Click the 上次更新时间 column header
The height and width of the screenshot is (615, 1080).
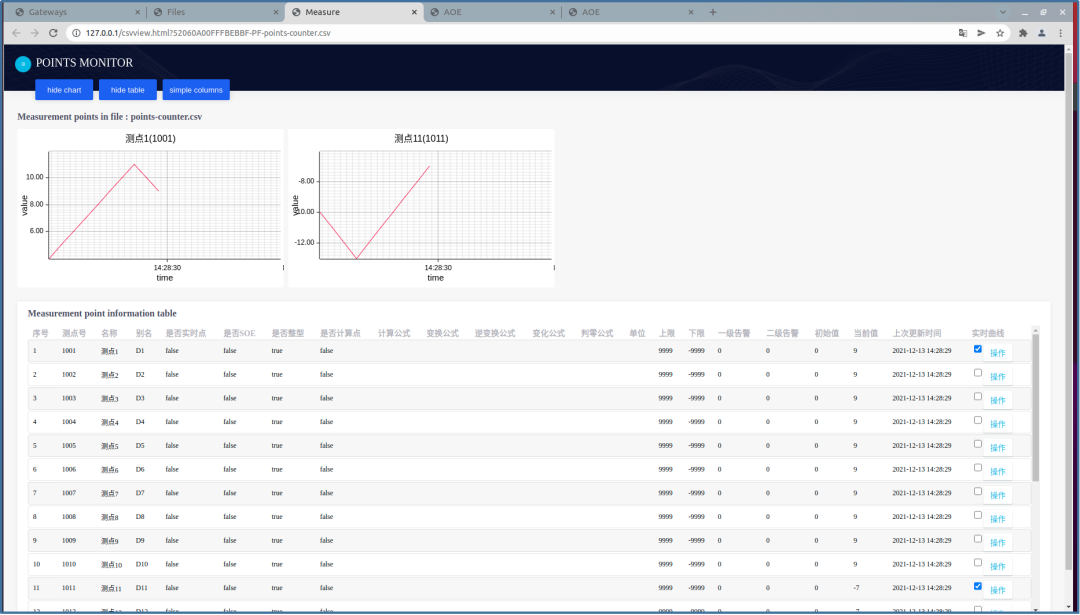click(x=916, y=333)
